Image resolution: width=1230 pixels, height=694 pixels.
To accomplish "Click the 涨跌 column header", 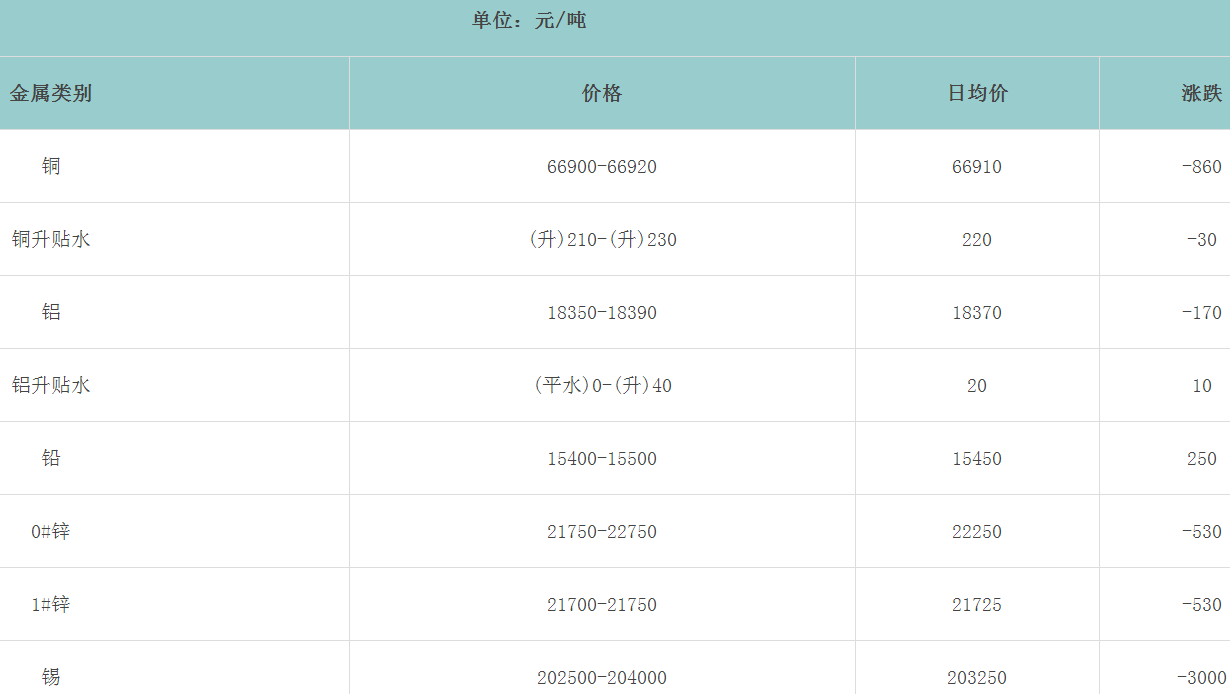I will point(1201,94).
